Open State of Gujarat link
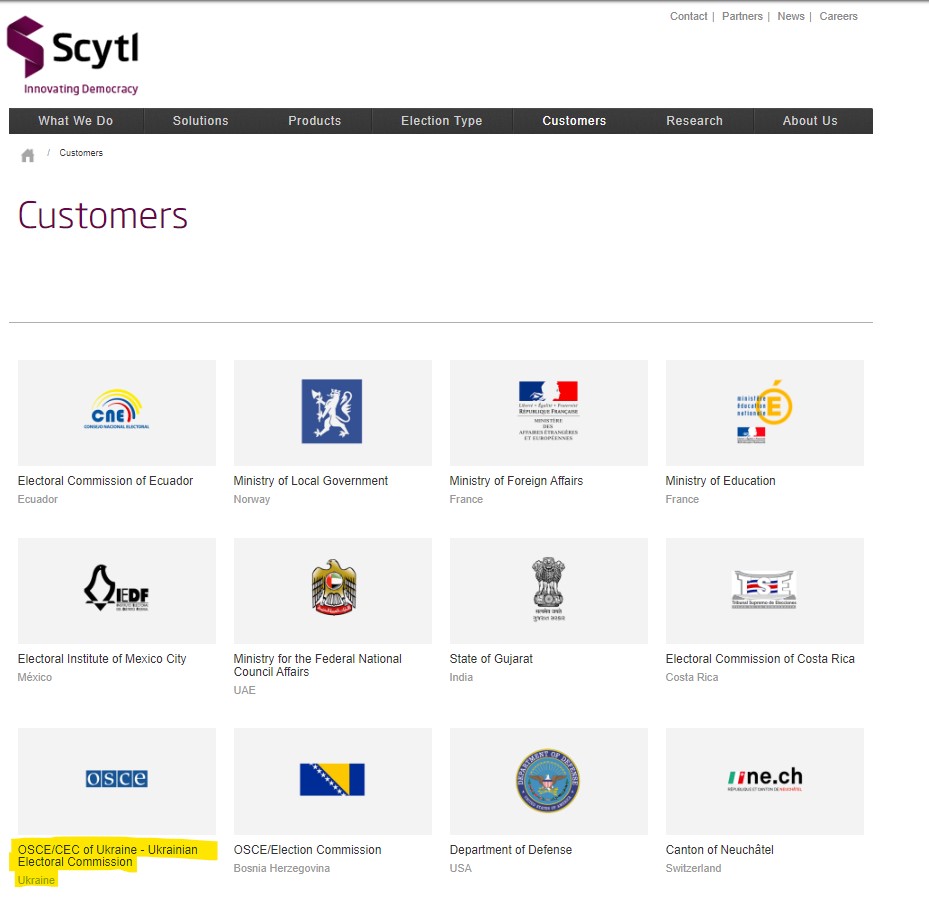The width and height of the screenshot is (929, 915). (x=491, y=659)
